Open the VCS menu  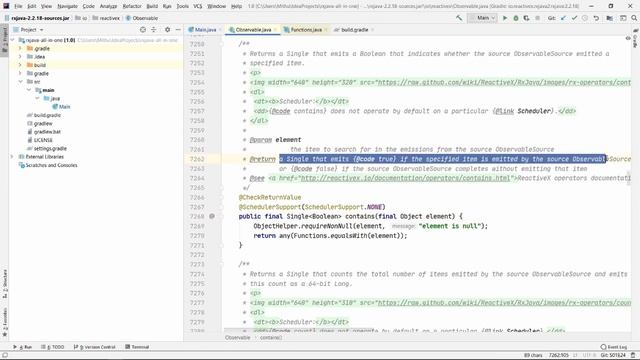198,6
